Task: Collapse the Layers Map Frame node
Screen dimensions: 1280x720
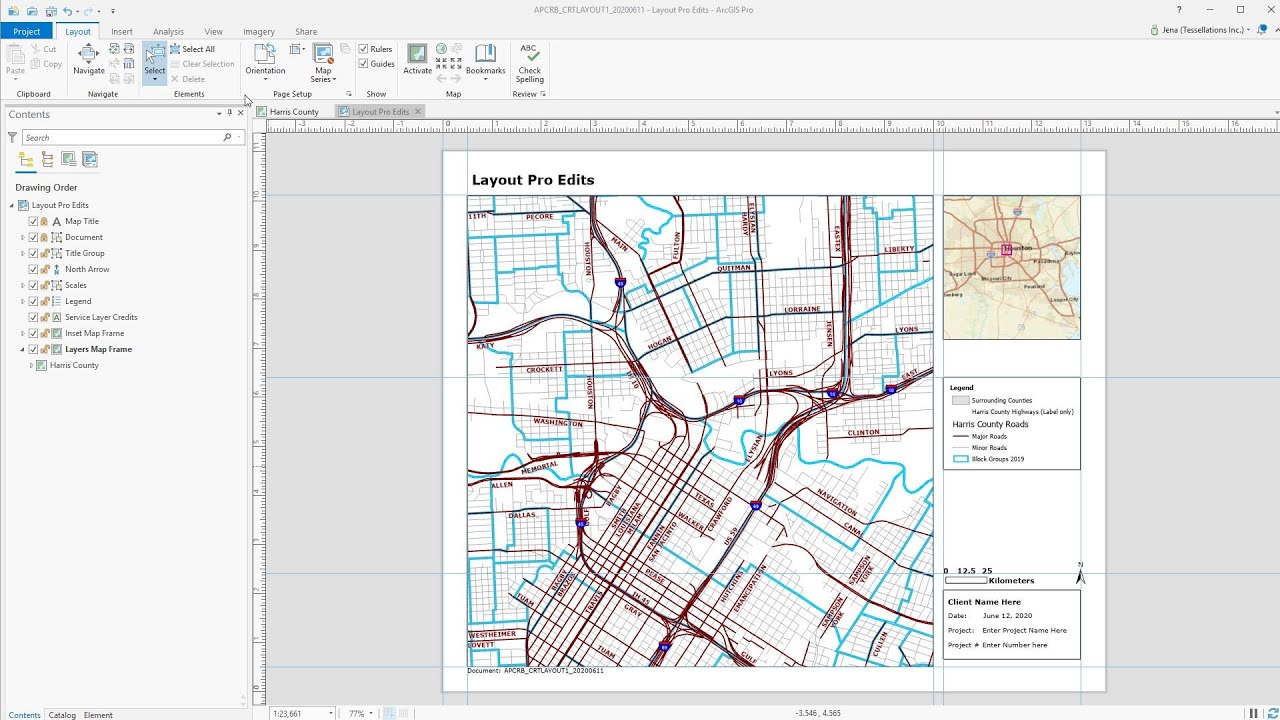Action: 23,349
